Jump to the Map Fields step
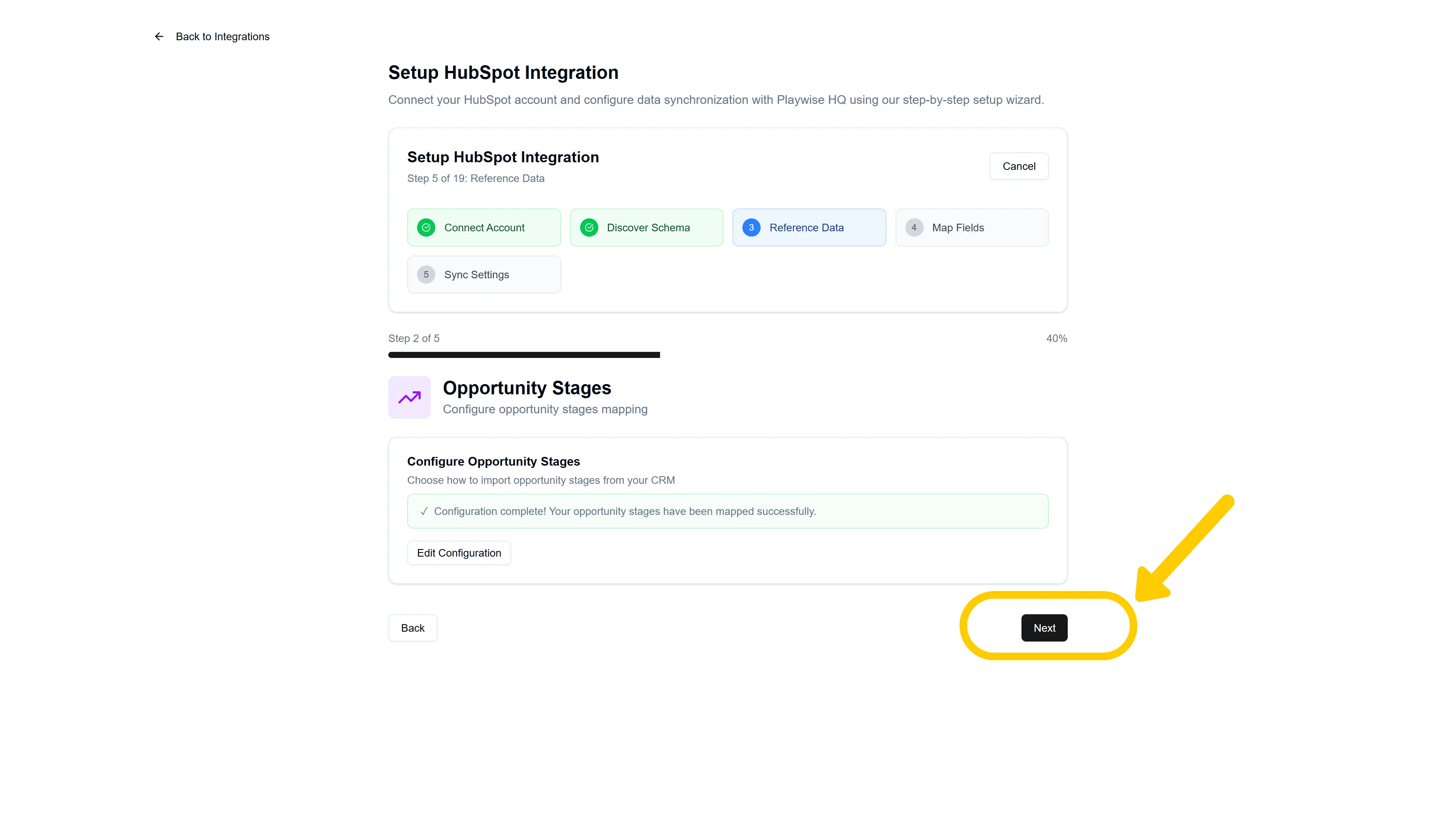 click(971, 228)
